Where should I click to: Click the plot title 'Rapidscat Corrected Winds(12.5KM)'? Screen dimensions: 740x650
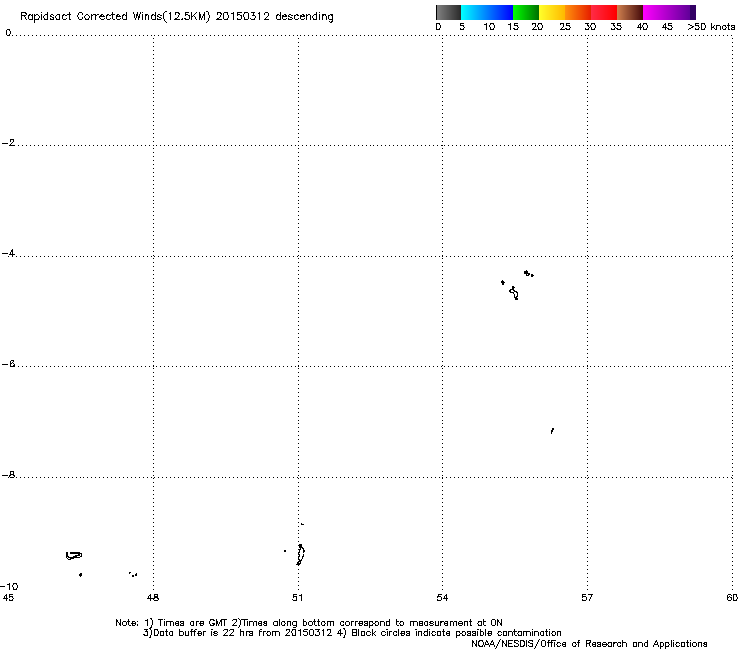[x=115, y=17]
